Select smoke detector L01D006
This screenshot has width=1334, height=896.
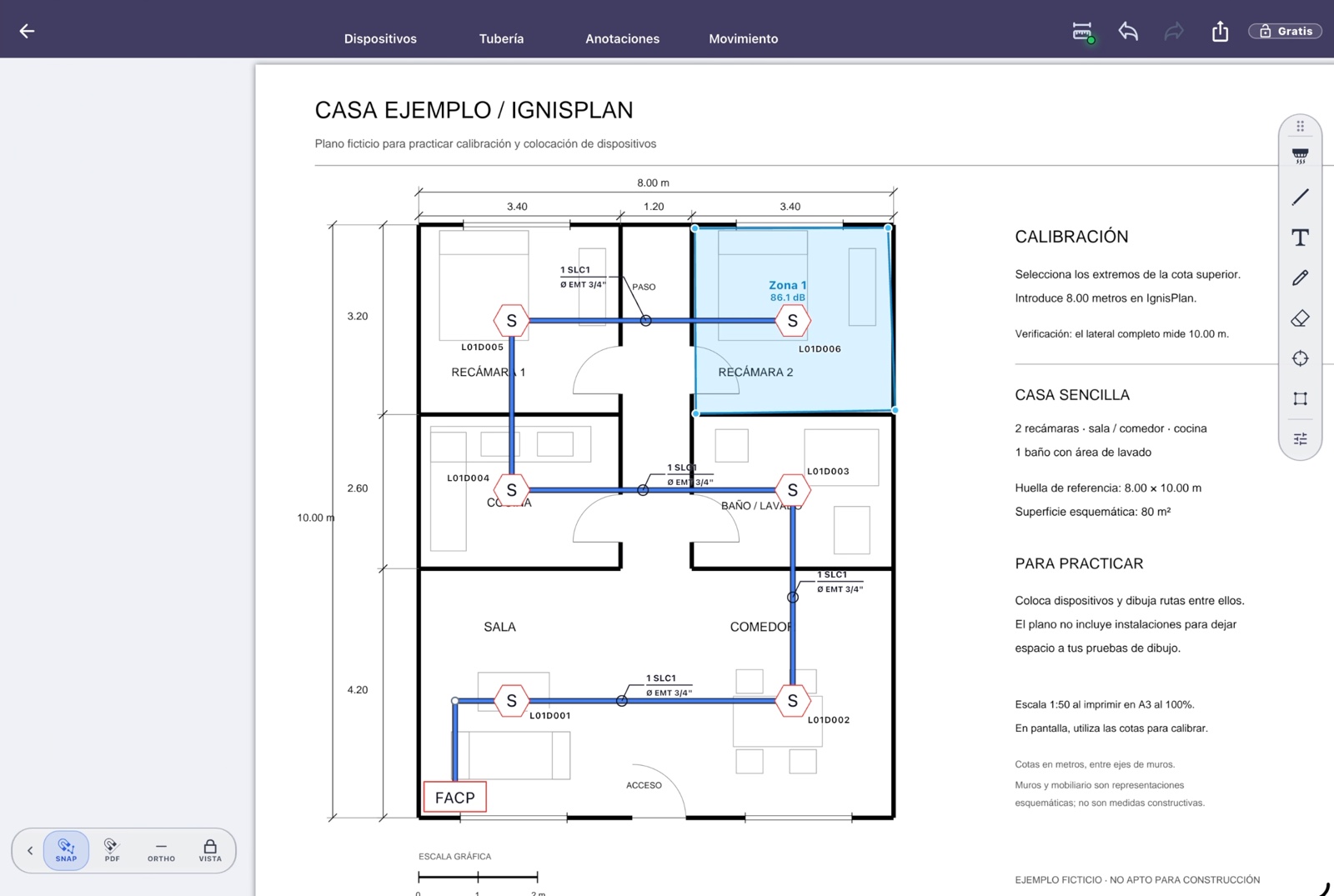(x=792, y=320)
